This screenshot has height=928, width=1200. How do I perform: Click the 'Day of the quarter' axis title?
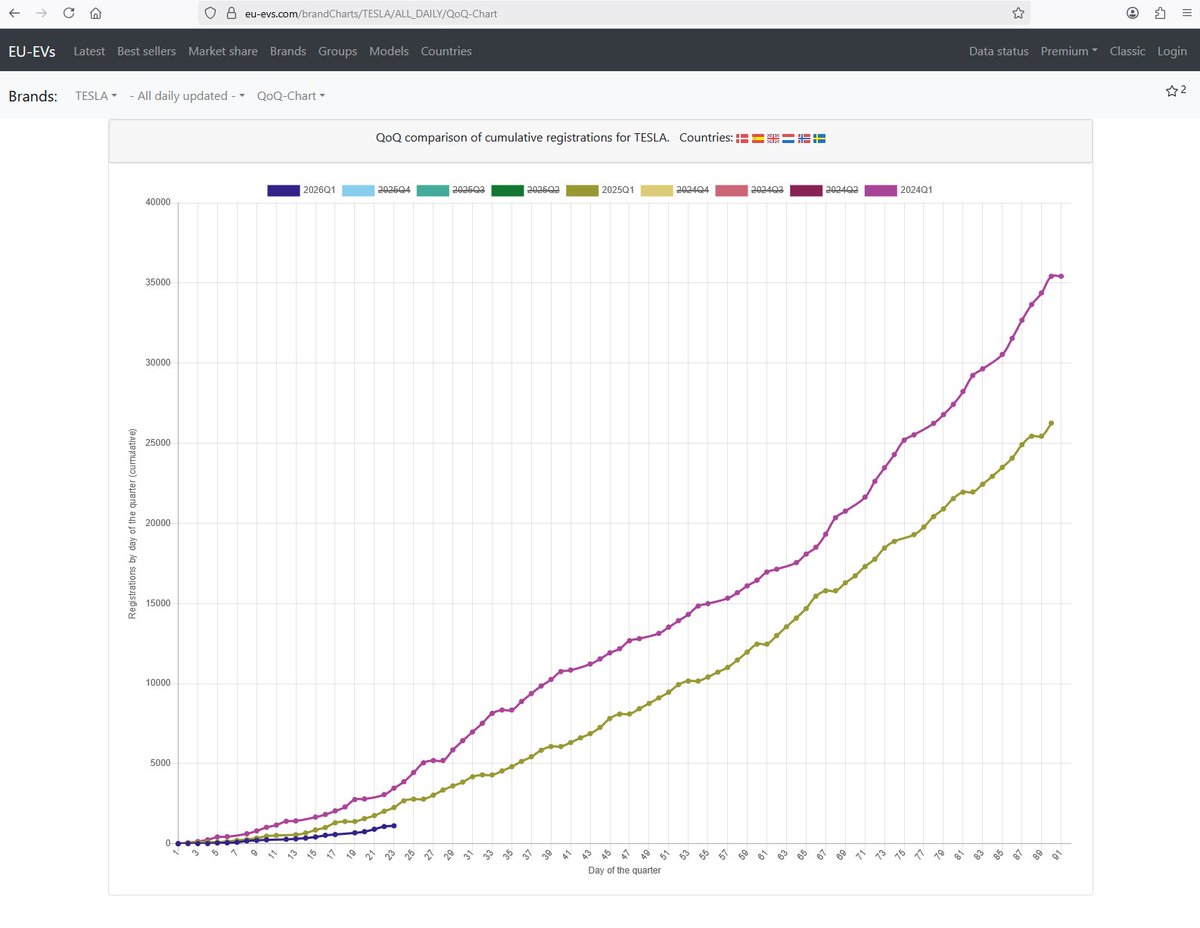point(624,871)
